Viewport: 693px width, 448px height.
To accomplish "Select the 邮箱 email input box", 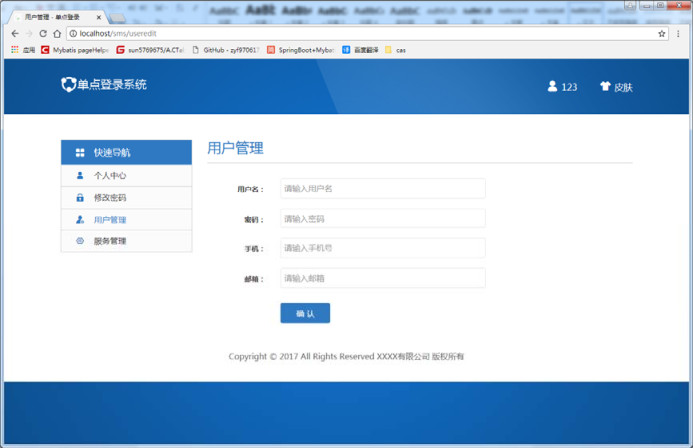I will 382,278.
